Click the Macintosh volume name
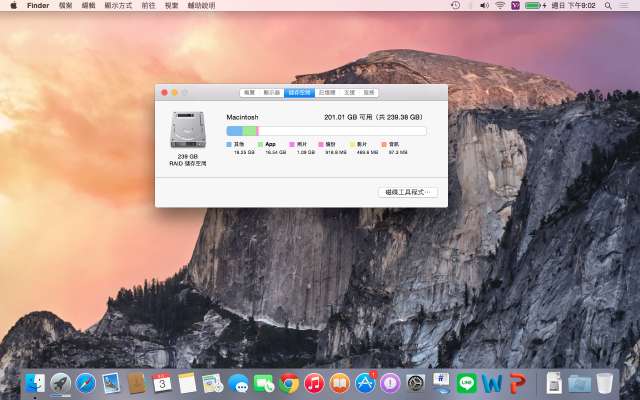The height and width of the screenshot is (400, 640). 242,117
